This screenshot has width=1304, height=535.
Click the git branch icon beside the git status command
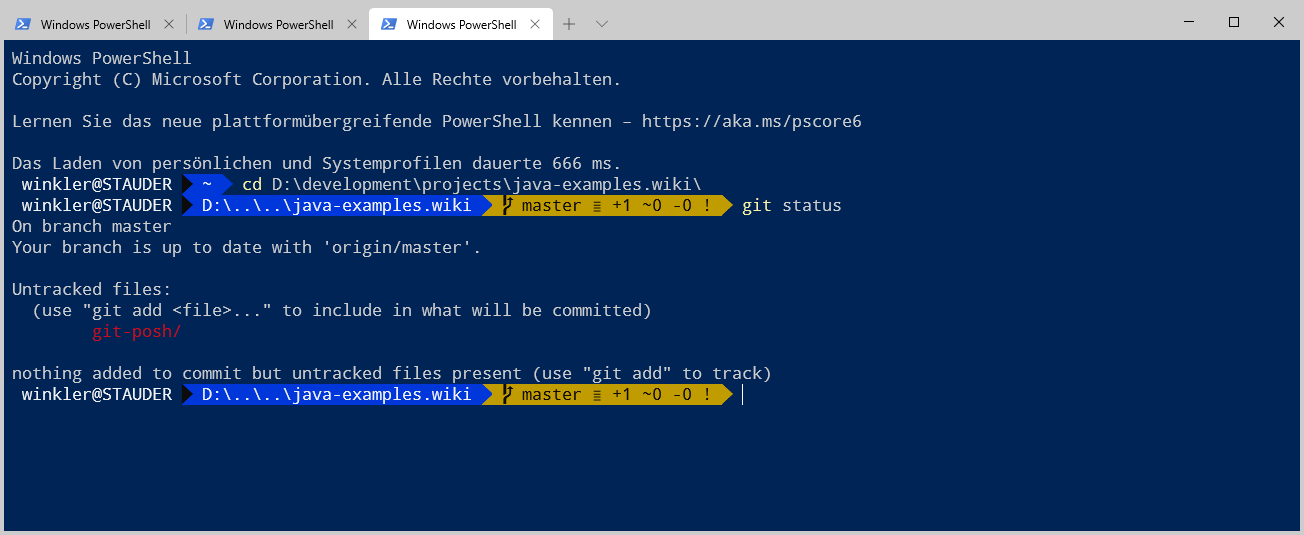click(x=508, y=205)
